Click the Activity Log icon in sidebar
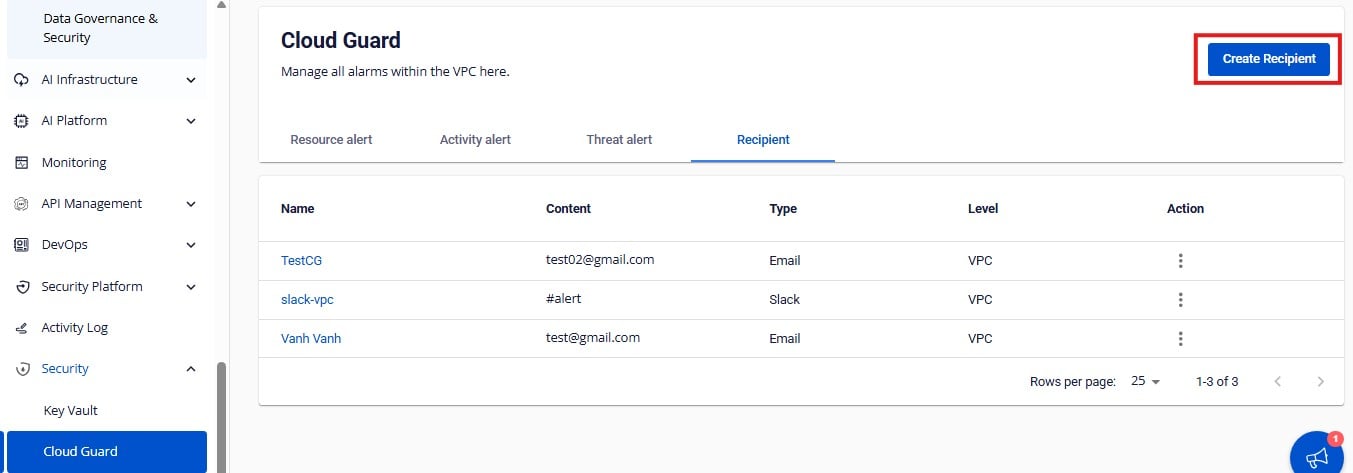Screen dimensions: 1353x473 tap(21, 328)
